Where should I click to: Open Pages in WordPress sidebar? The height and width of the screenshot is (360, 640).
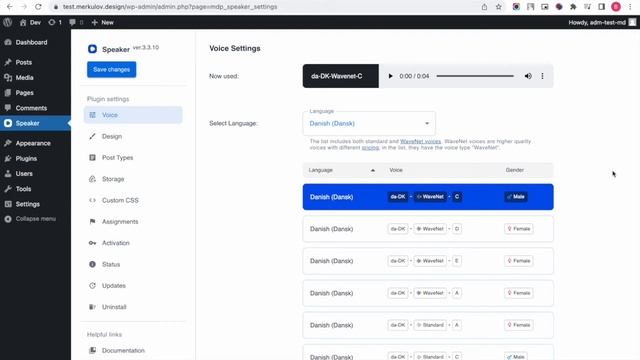(36, 93)
